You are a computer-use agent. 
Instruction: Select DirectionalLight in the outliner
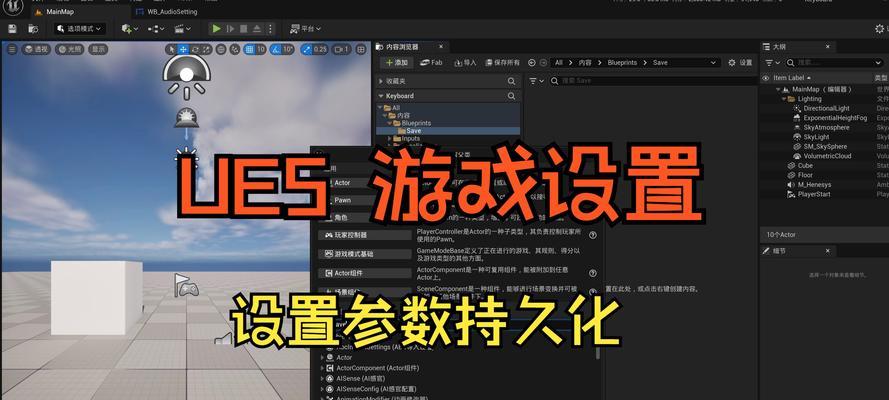[x=826, y=108]
